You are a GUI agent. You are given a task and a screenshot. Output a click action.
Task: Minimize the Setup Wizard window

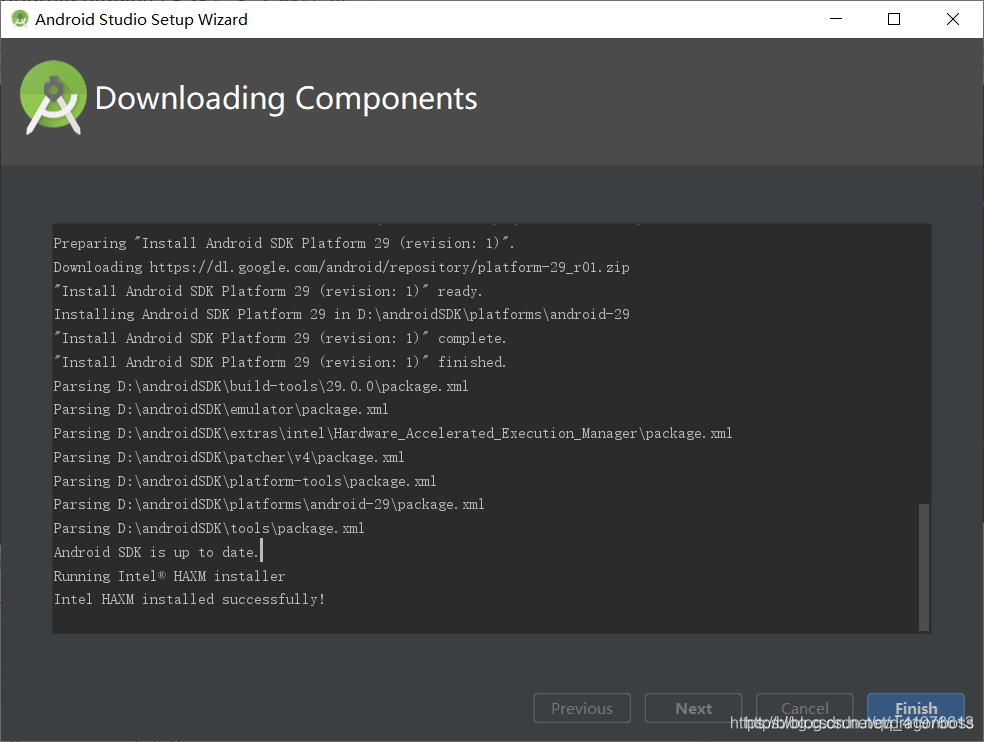click(836, 19)
